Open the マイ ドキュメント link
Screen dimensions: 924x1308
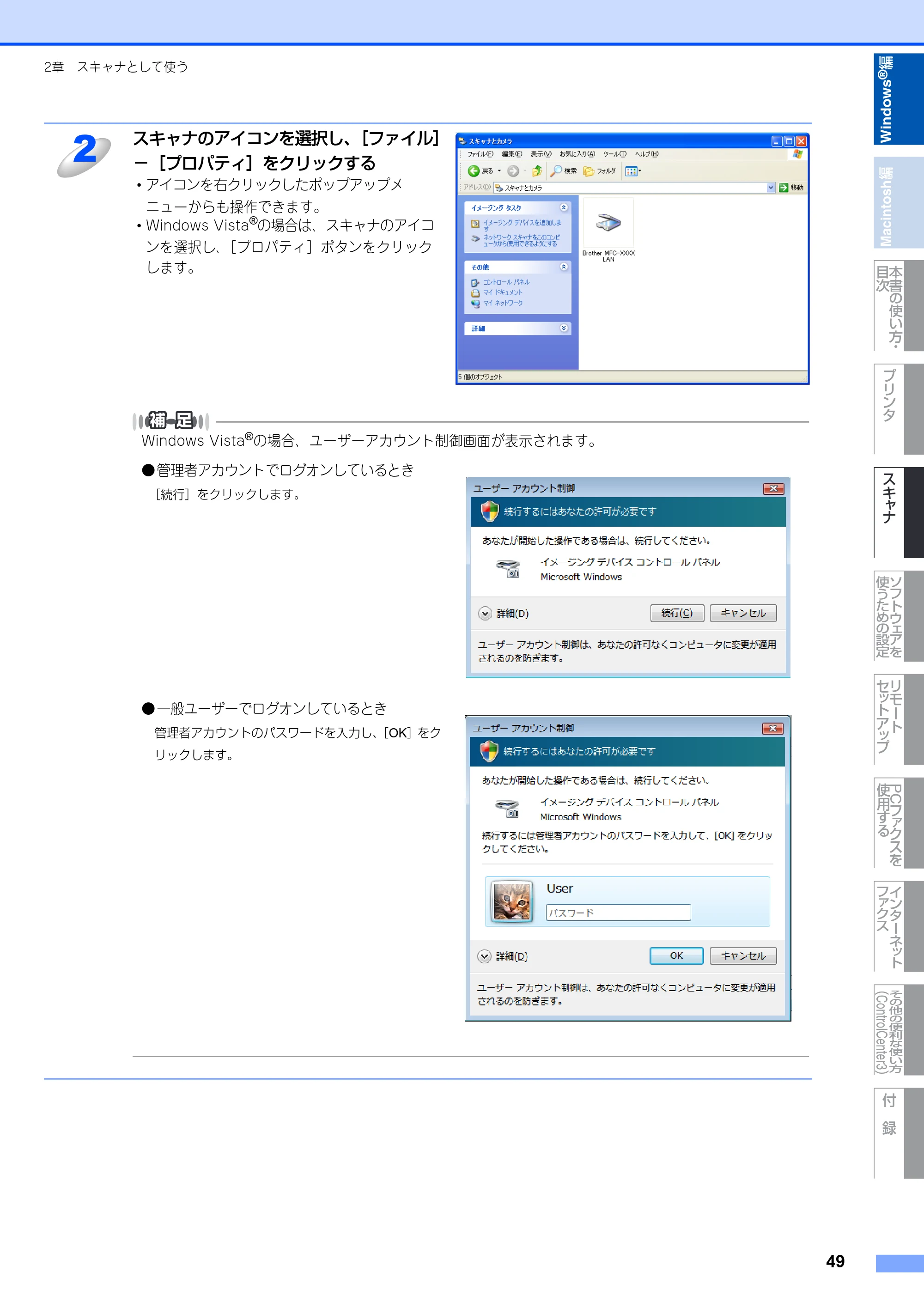tap(497, 293)
